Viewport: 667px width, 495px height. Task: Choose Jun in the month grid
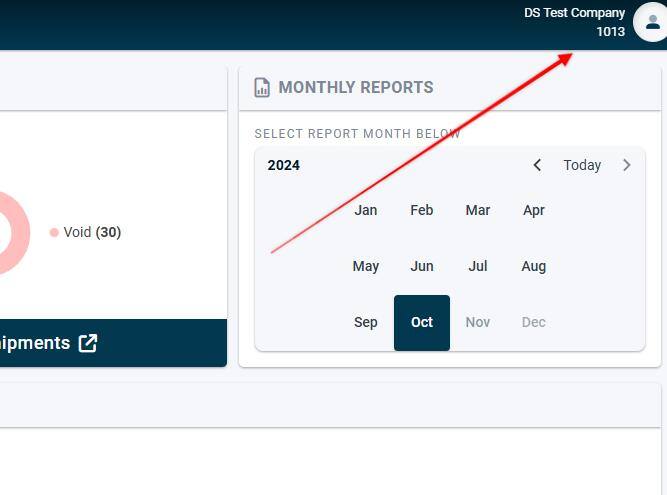(x=422, y=266)
